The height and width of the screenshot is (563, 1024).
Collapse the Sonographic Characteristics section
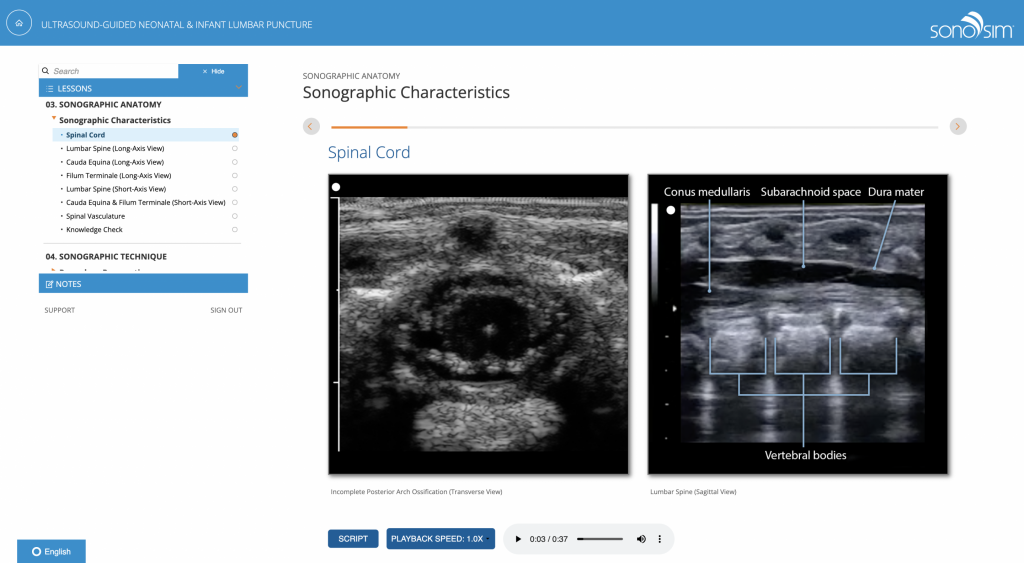coord(54,119)
